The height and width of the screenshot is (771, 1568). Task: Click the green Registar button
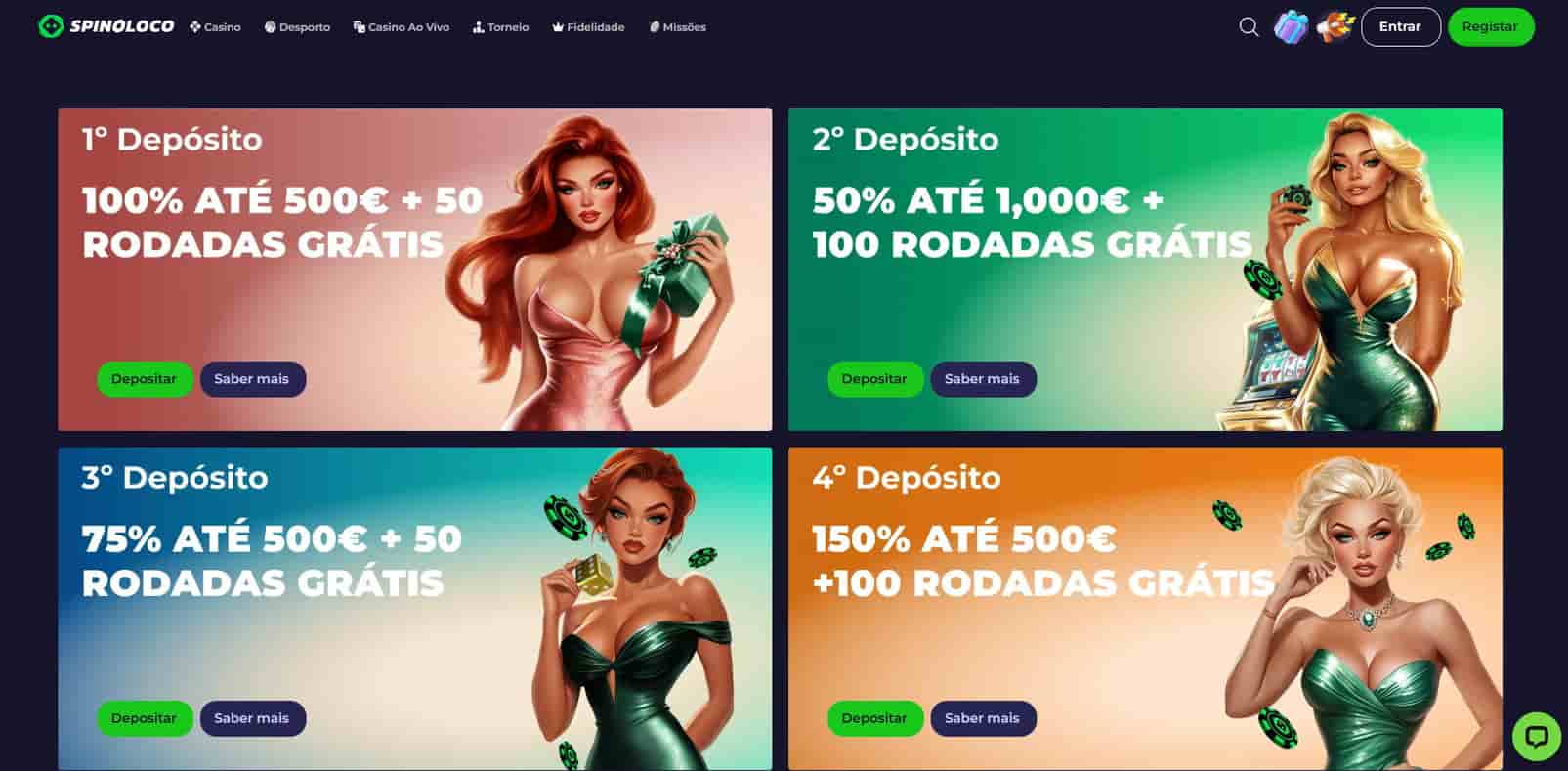(x=1490, y=27)
